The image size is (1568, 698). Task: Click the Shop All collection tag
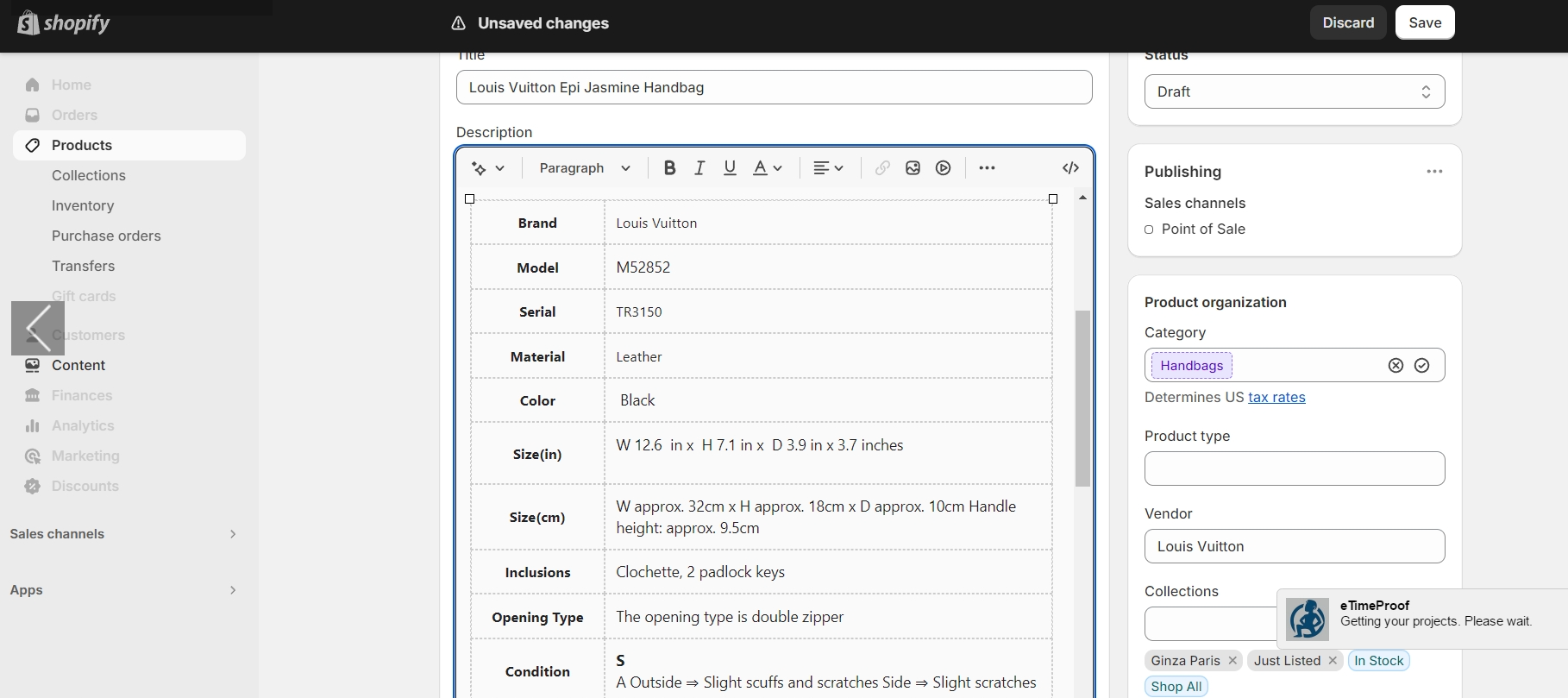(x=1176, y=687)
